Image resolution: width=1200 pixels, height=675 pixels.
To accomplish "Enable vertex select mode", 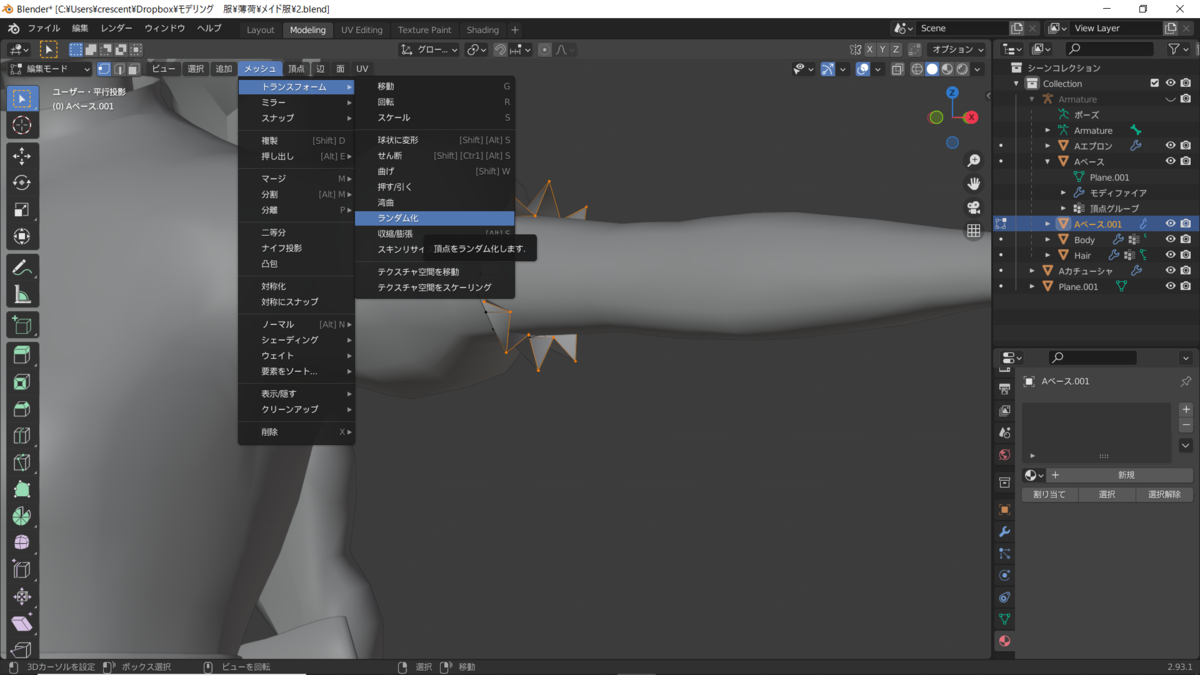I will (x=105, y=69).
